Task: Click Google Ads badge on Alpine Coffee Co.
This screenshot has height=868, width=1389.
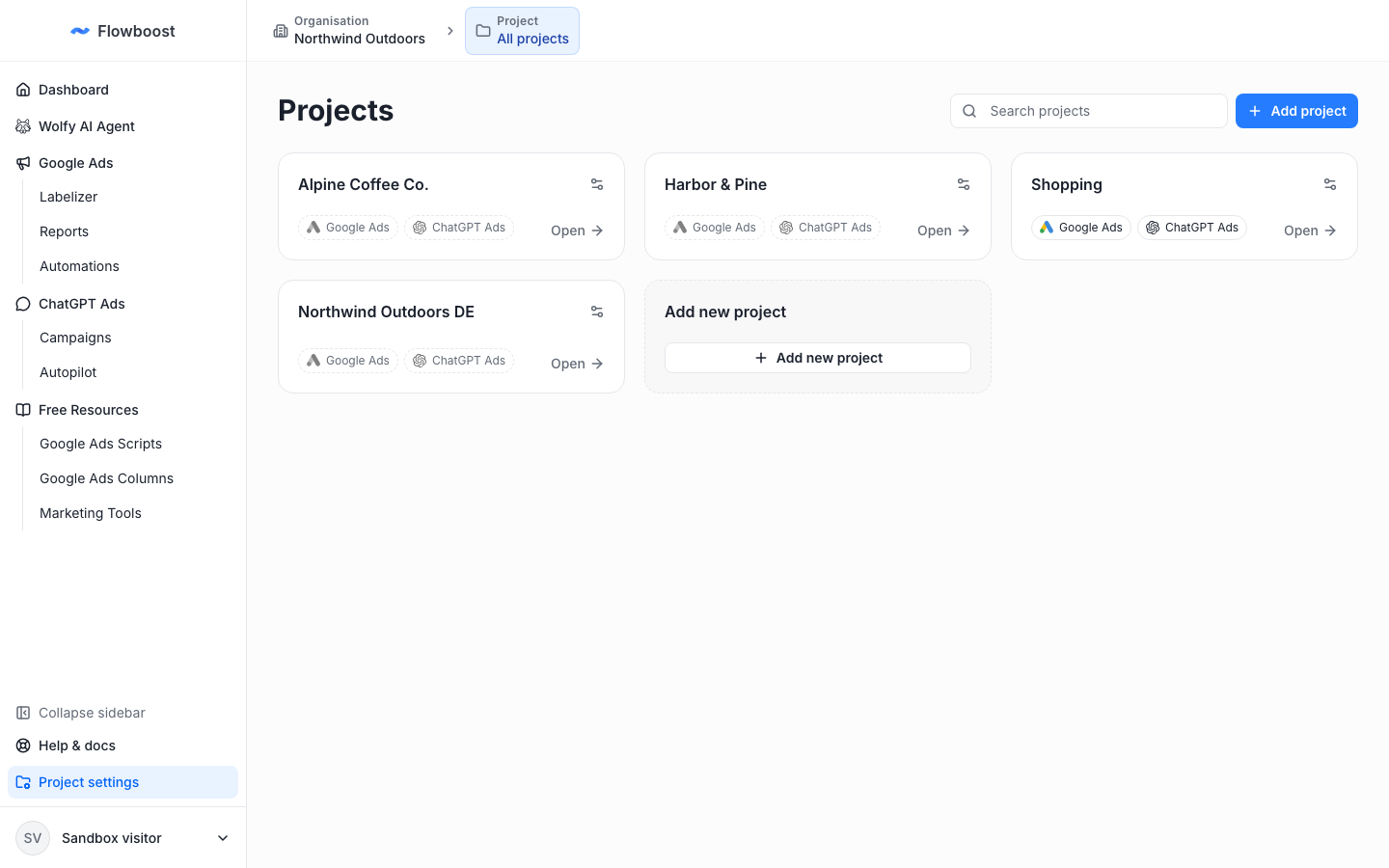Action: [348, 228]
